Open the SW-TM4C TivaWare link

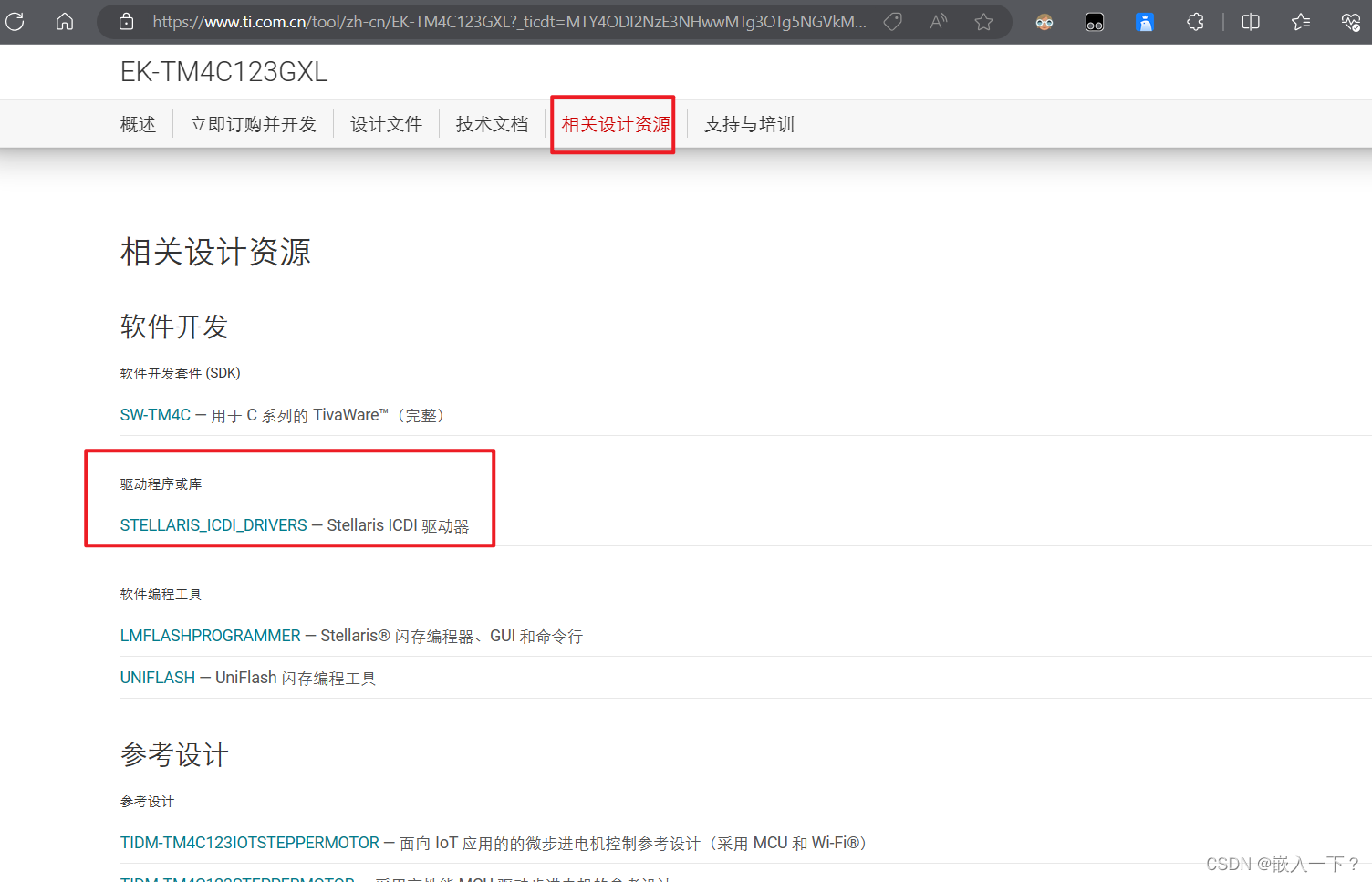point(155,414)
